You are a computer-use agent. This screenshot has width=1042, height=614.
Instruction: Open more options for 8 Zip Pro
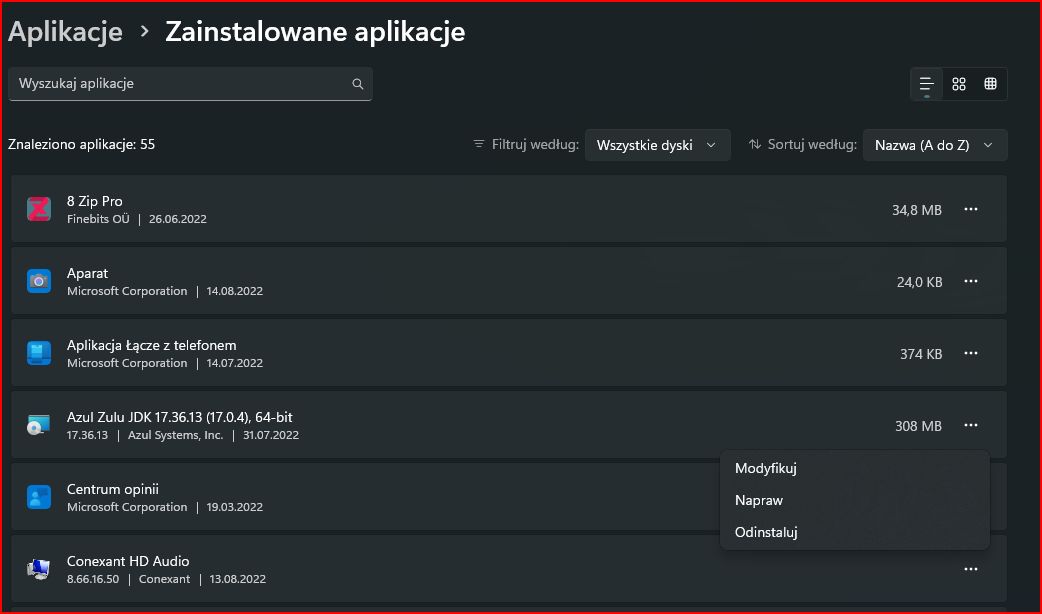pyautogui.click(x=971, y=209)
